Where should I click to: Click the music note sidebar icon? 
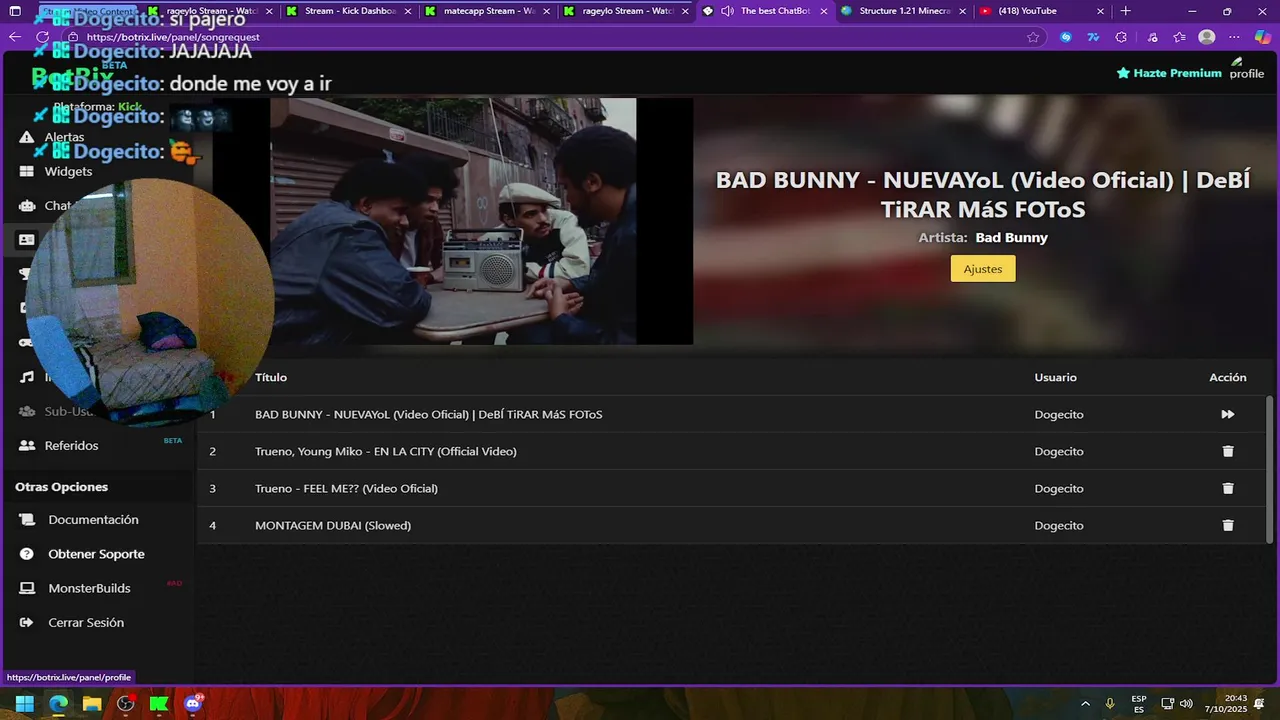coord(26,377)
